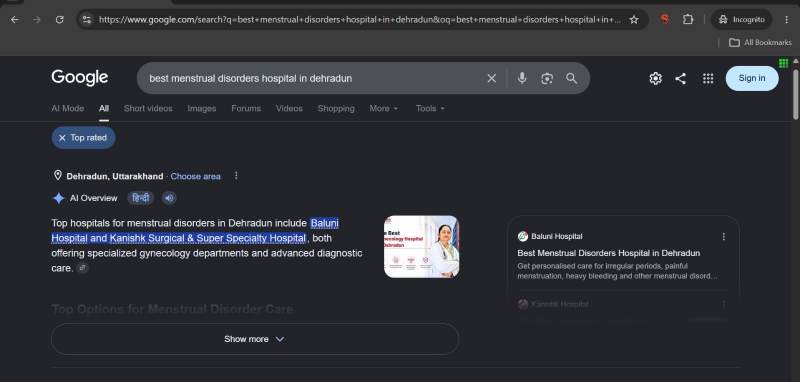
Task: Click Choose area link
Action: coord(195,176)
